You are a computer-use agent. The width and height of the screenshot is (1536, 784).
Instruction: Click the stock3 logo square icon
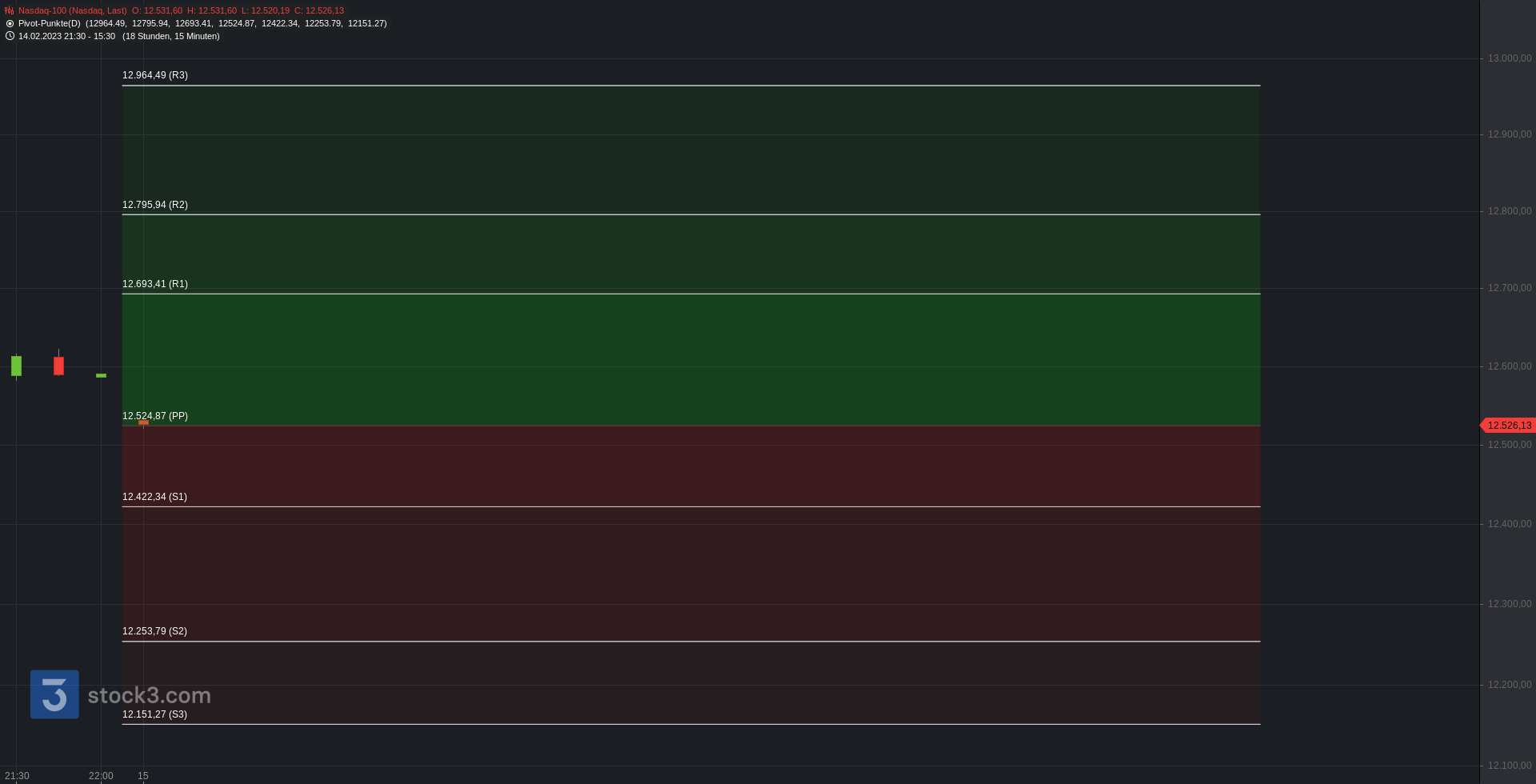coord(54,694)
